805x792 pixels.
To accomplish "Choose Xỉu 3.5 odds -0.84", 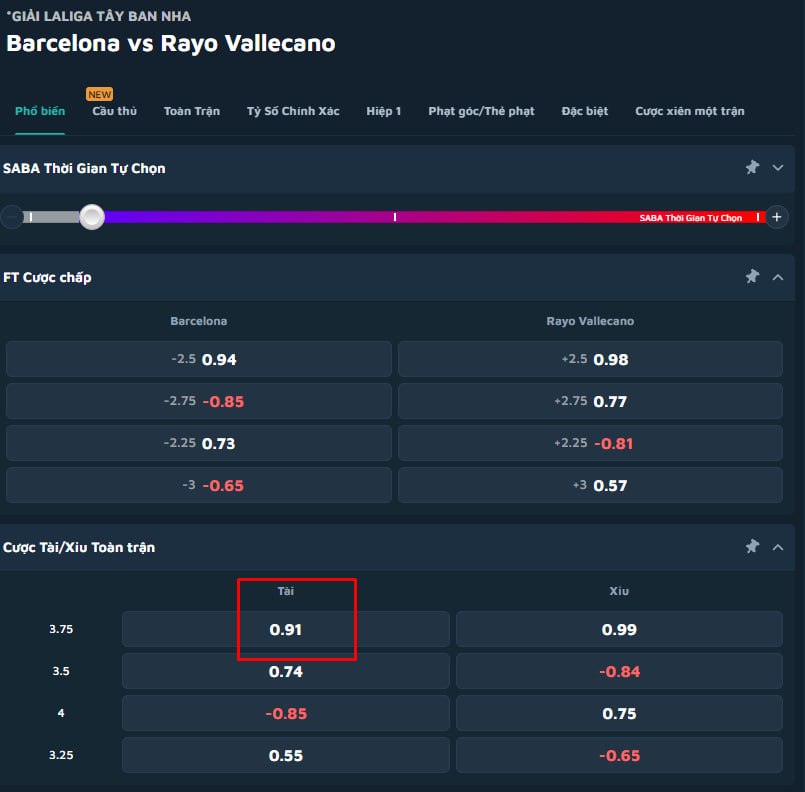I will click(x=619, y=671).
